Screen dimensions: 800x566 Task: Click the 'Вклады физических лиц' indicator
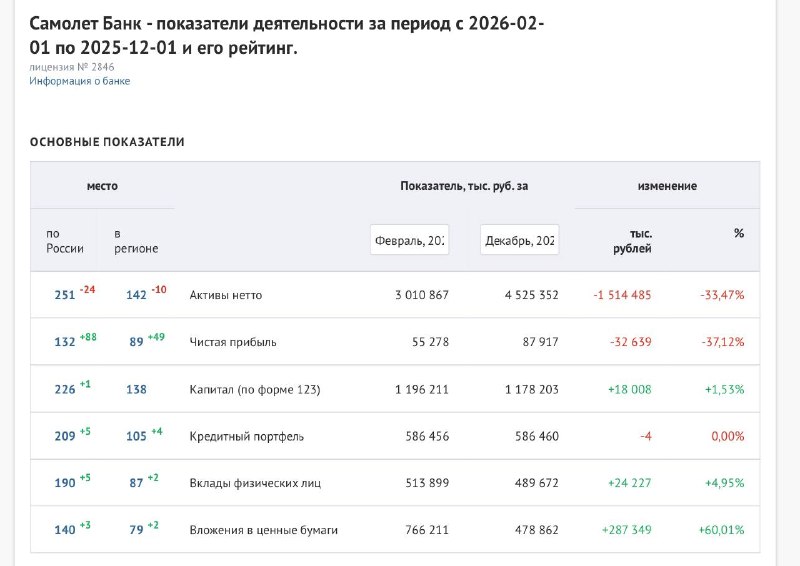255,483
